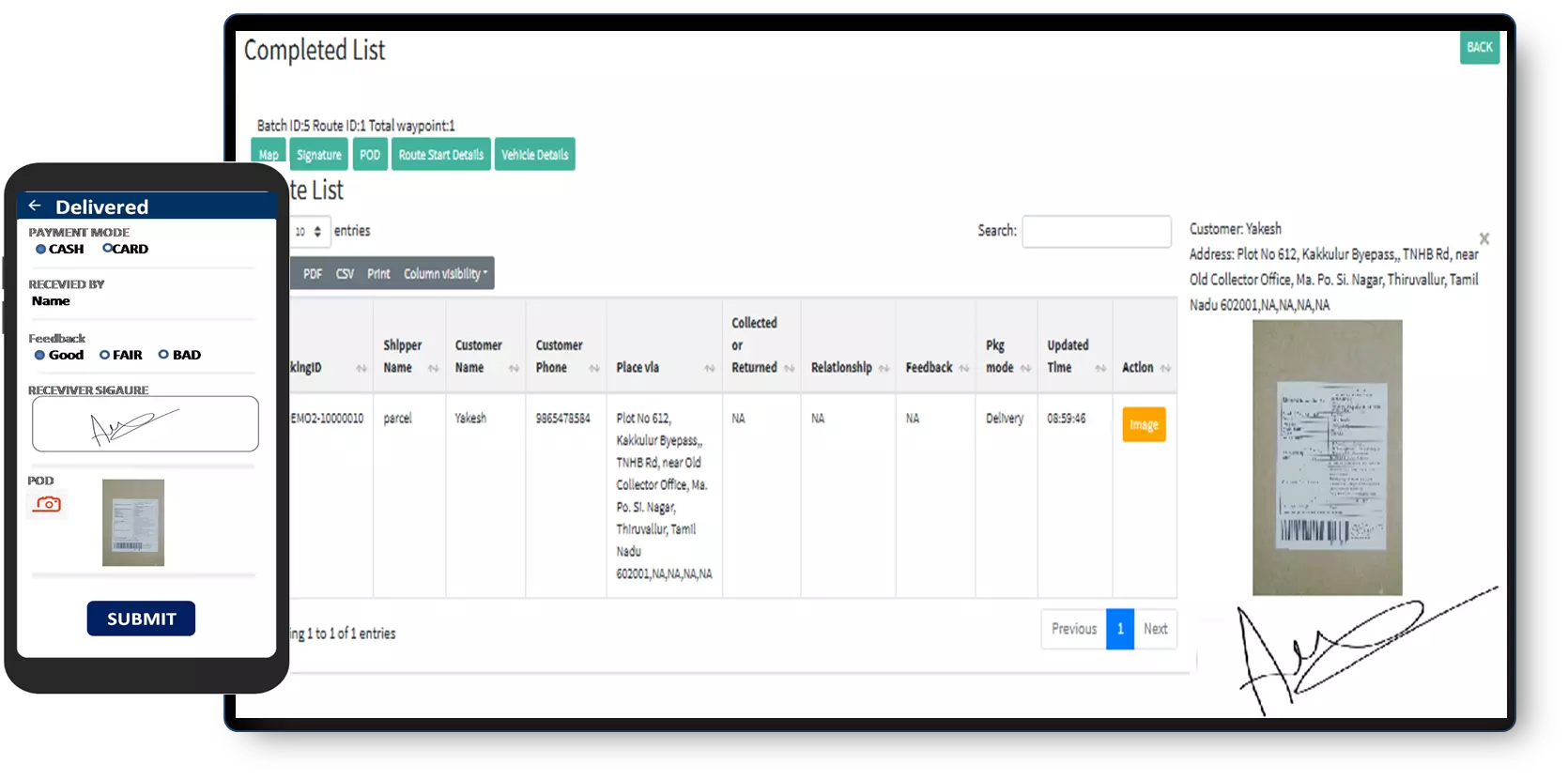Screen dimensions: 1568x779
Task: Select CASH payment mode
Action: (x=41, y=249)
